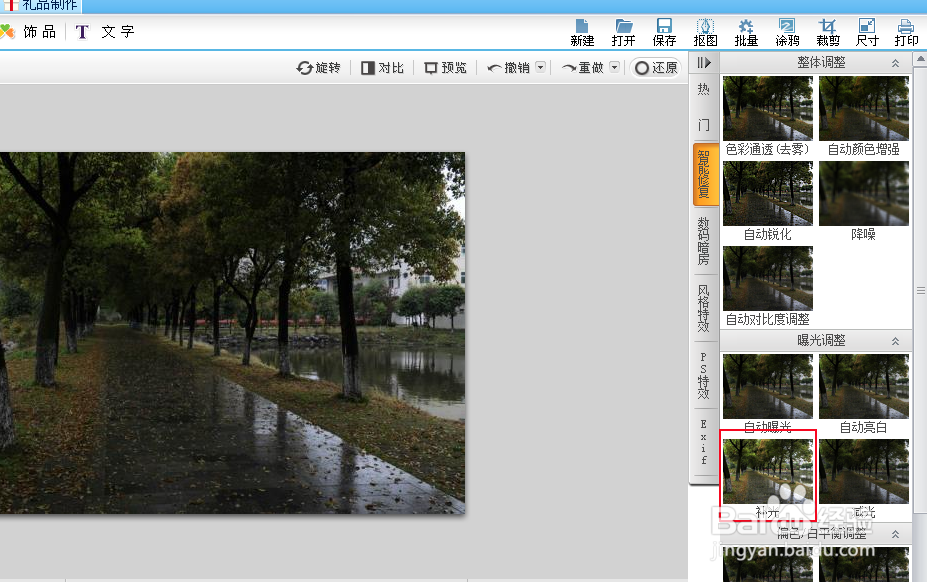Click the 预览 preview button
Image resolution: width=927 pixels, height=582 pixels.
(446, 68)
